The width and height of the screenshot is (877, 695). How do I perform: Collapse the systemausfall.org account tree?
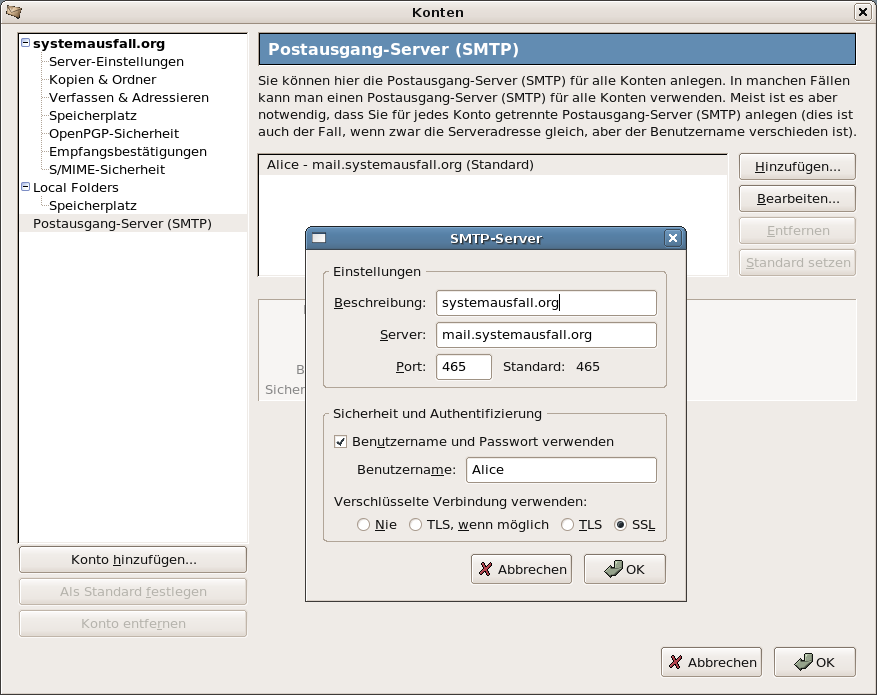pyautogui.click(x=25, y=42)
